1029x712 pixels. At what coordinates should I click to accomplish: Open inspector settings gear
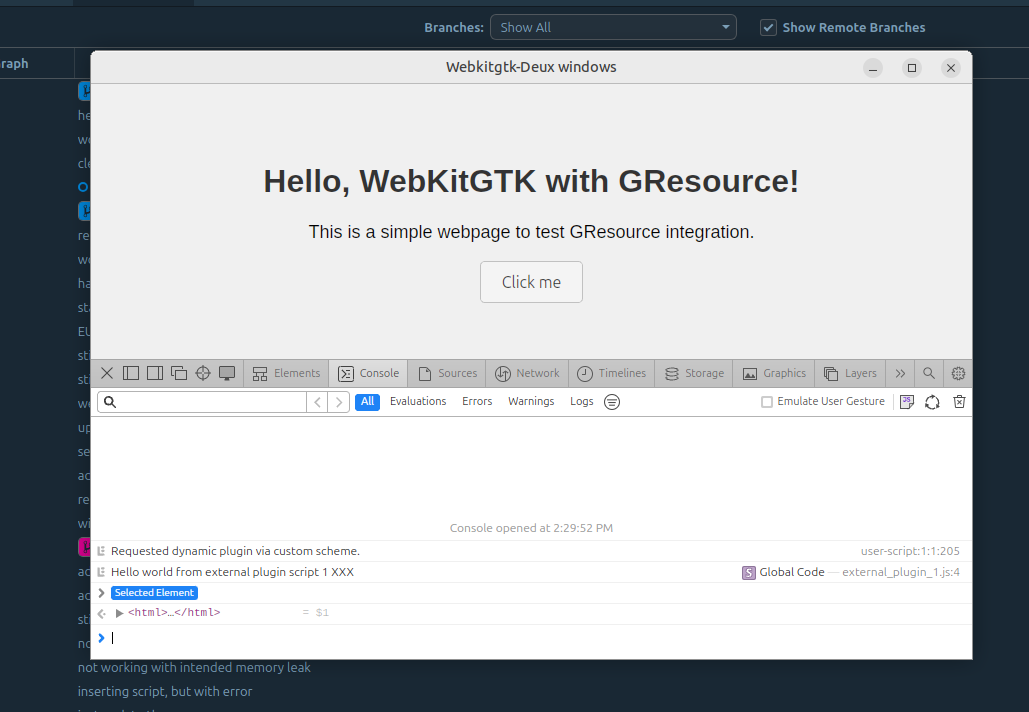tap(958, 373)
